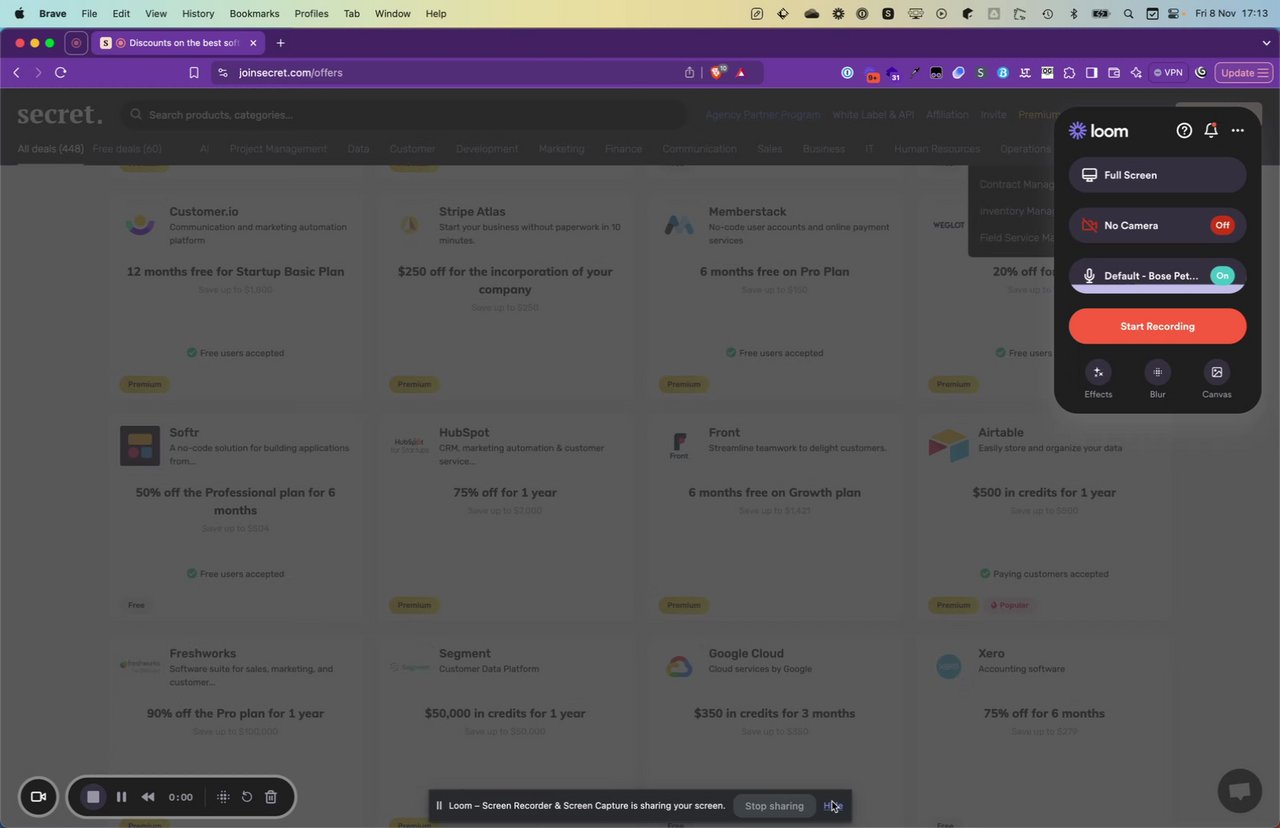Open Spotlight search in menu bar
1280x828 pixels.
pyautogui.click(x=1129, y=14)
